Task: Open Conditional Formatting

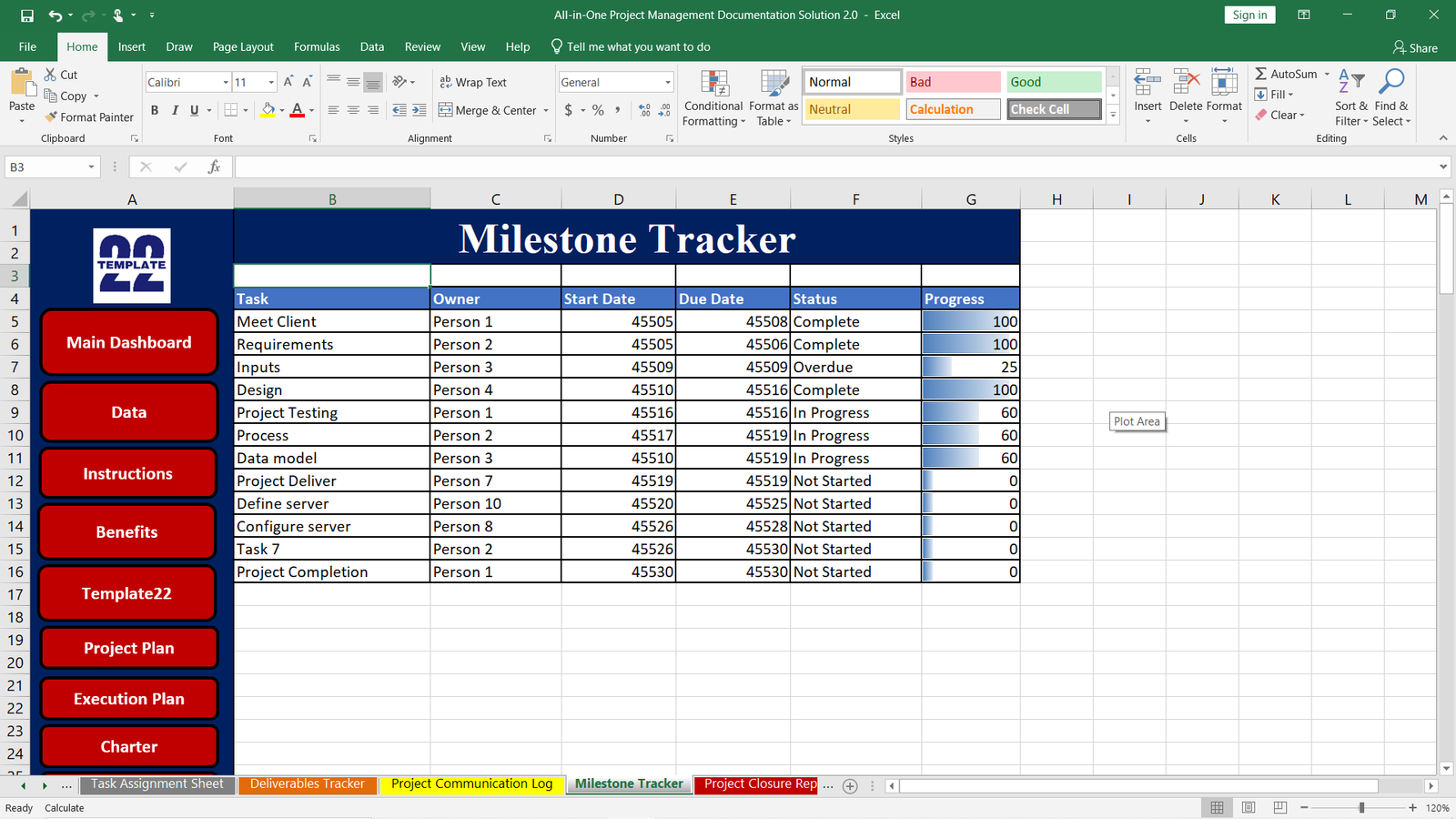Action: [714, 98]
